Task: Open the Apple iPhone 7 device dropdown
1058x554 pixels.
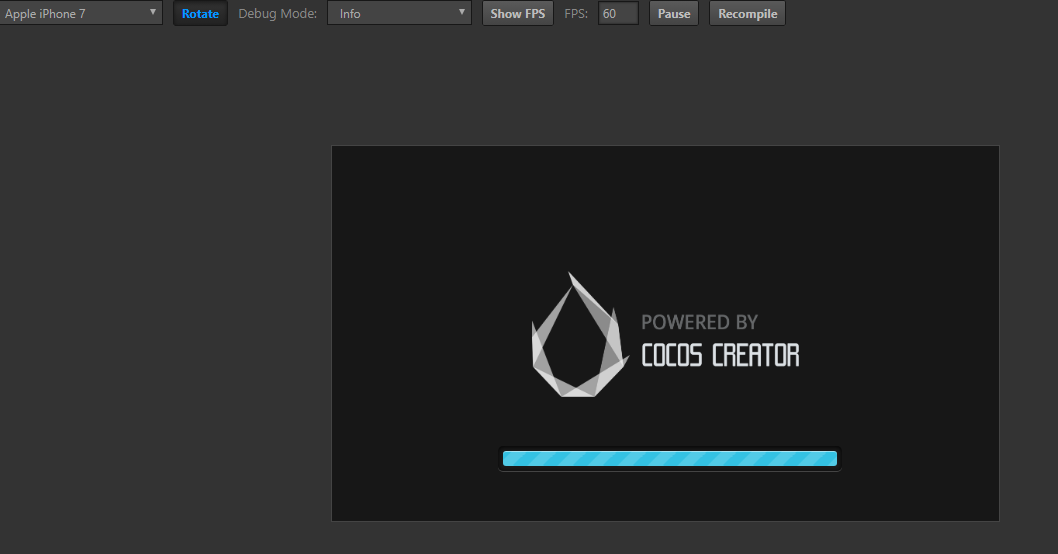Action: 80,13
